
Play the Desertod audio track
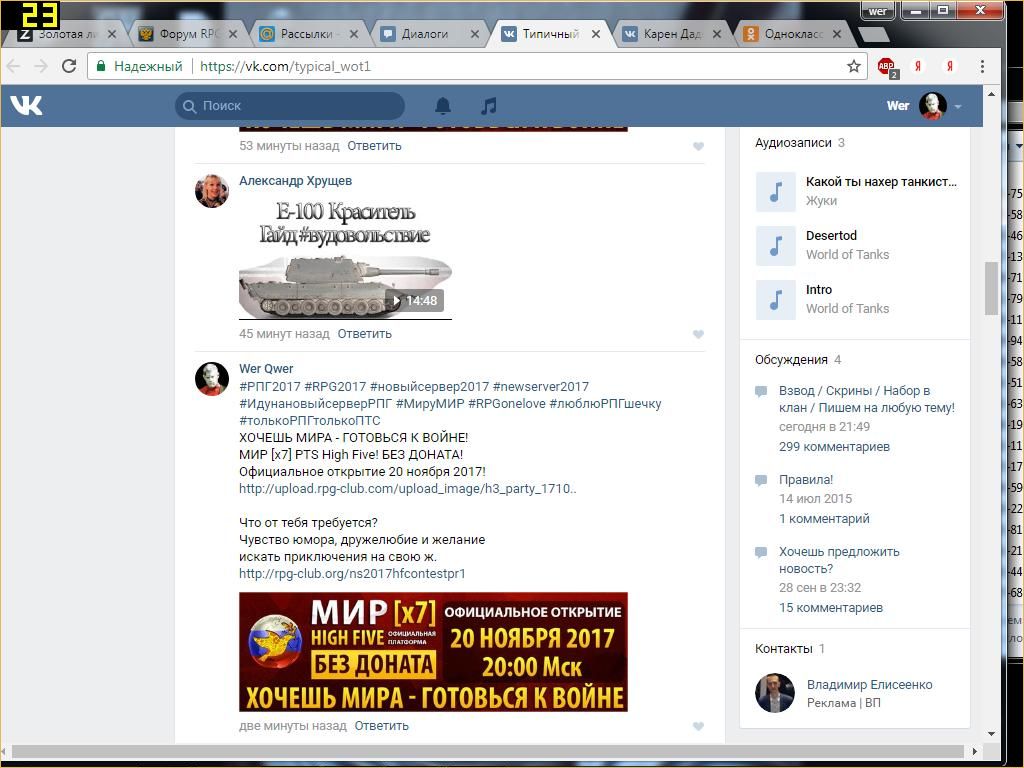point(776,246)
